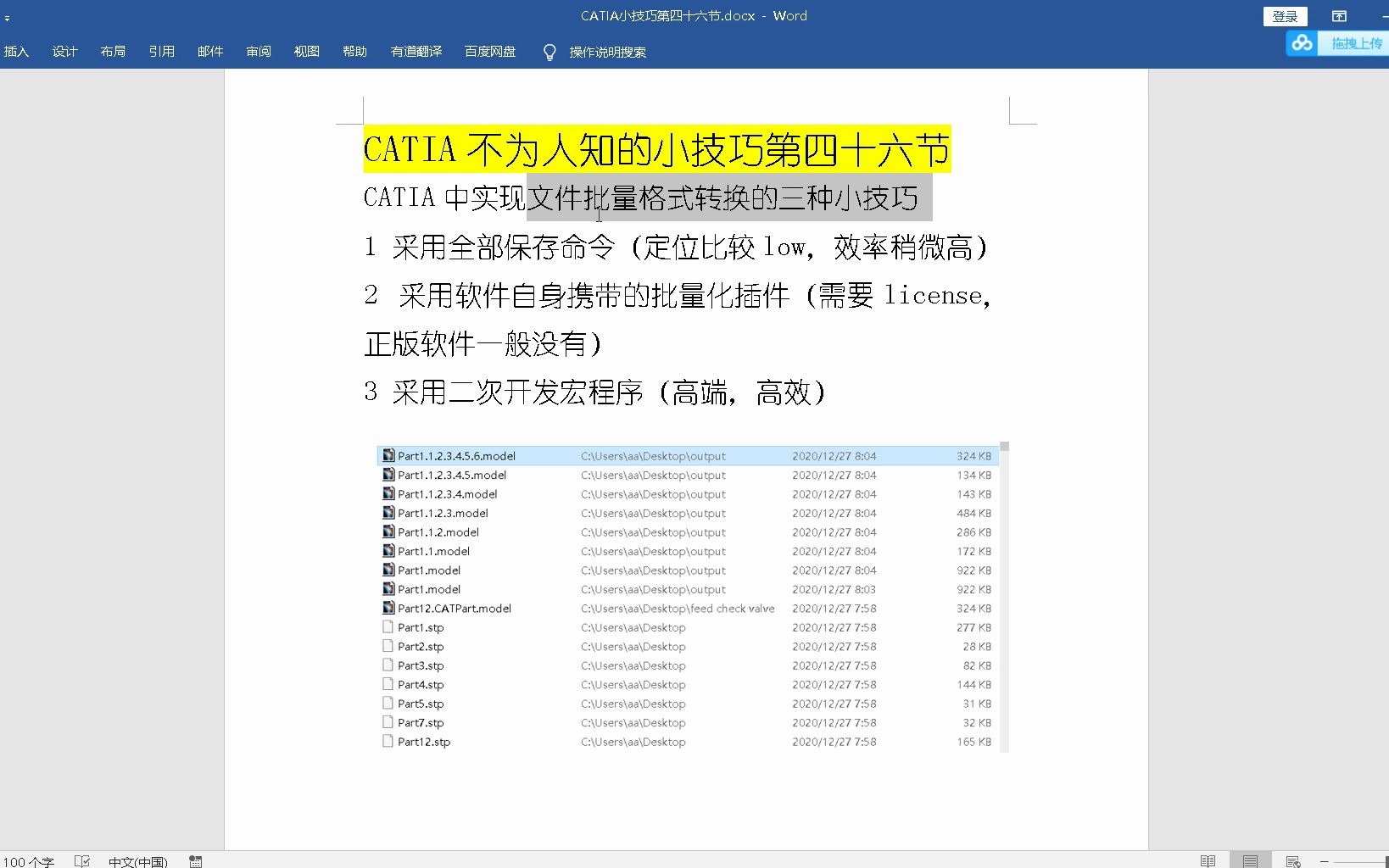Click the line 3 采用二次开发宏程序
1389x868 pixels.
pyautogui.click(x=595, y=392)
